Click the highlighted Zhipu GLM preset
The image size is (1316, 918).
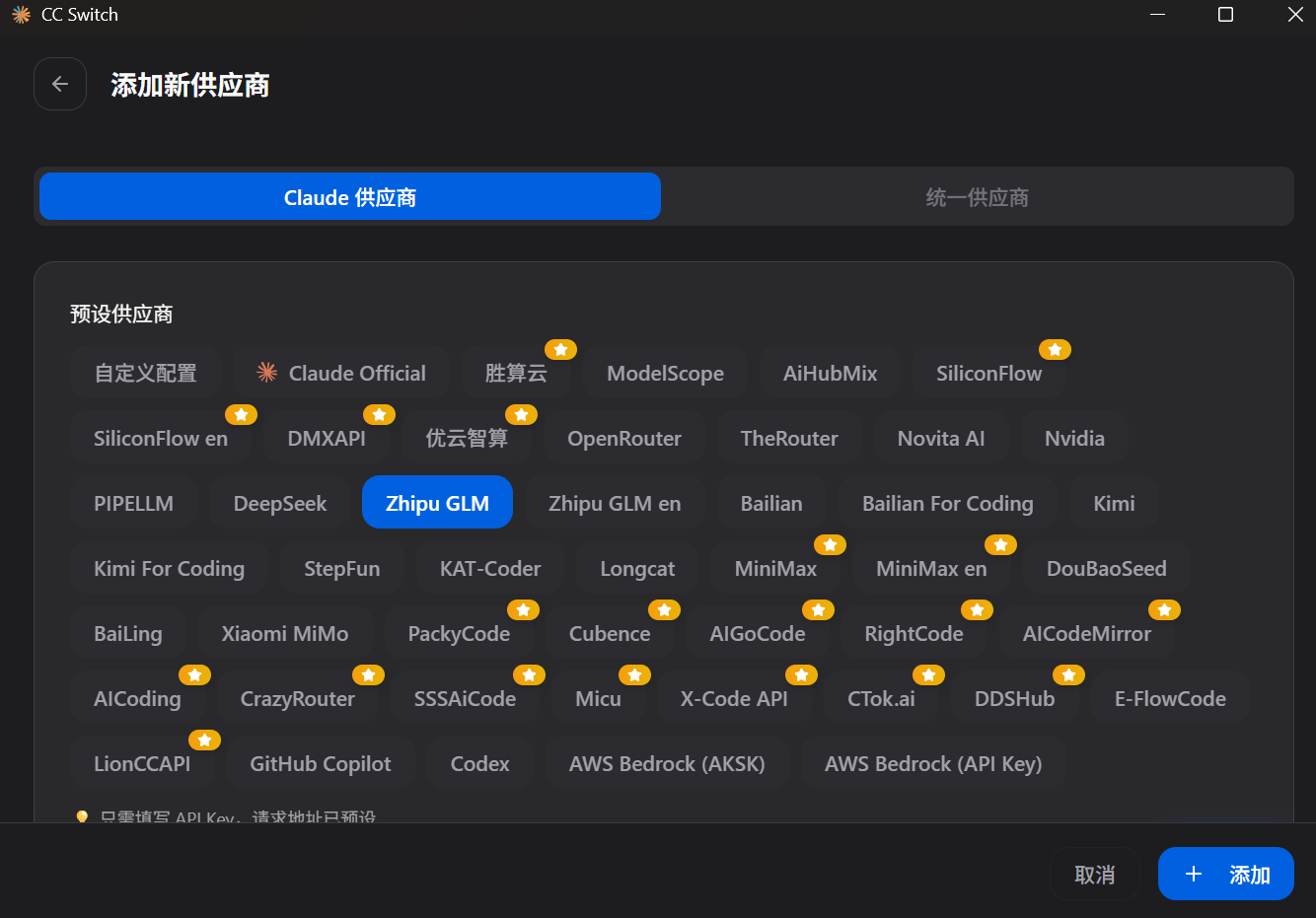(437, 503)
